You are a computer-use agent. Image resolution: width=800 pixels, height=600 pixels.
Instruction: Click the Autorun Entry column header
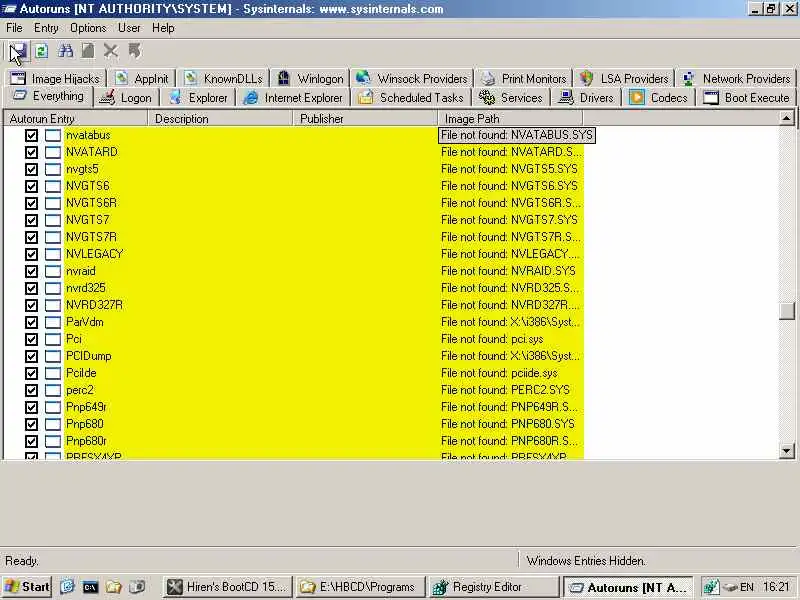pos(76,119)
